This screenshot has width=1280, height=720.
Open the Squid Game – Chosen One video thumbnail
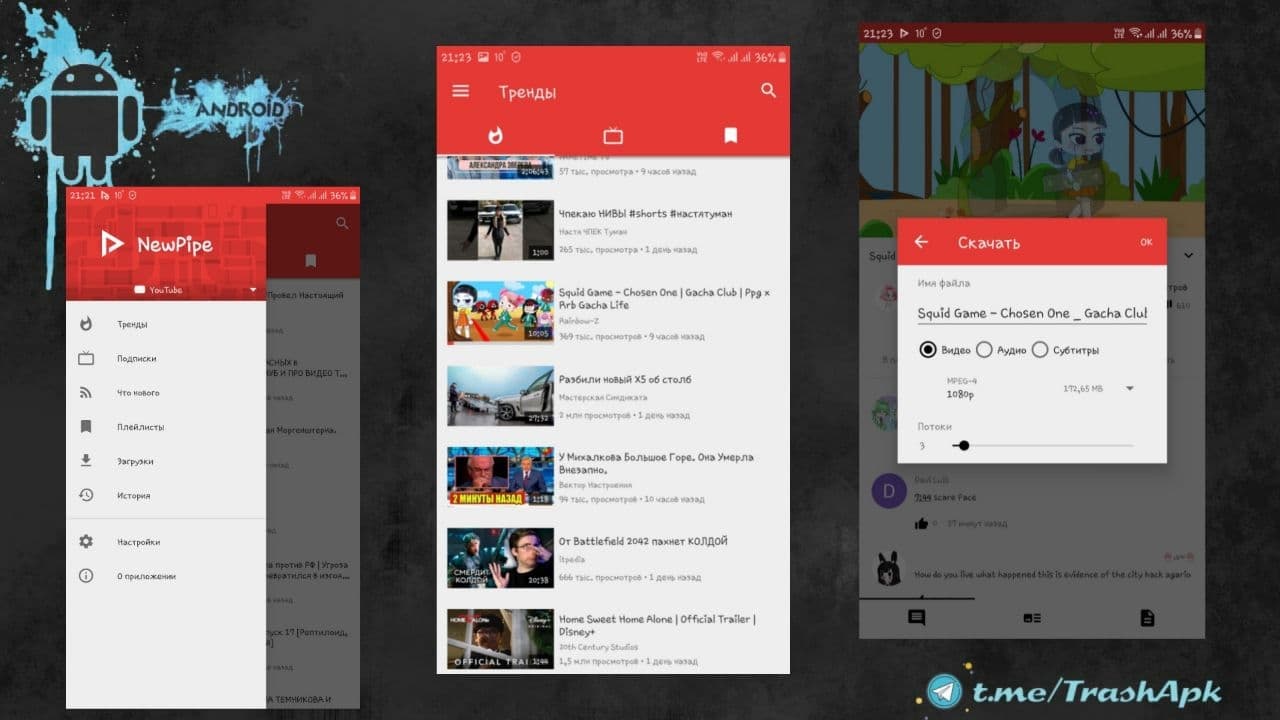click(x=500, y=313)
